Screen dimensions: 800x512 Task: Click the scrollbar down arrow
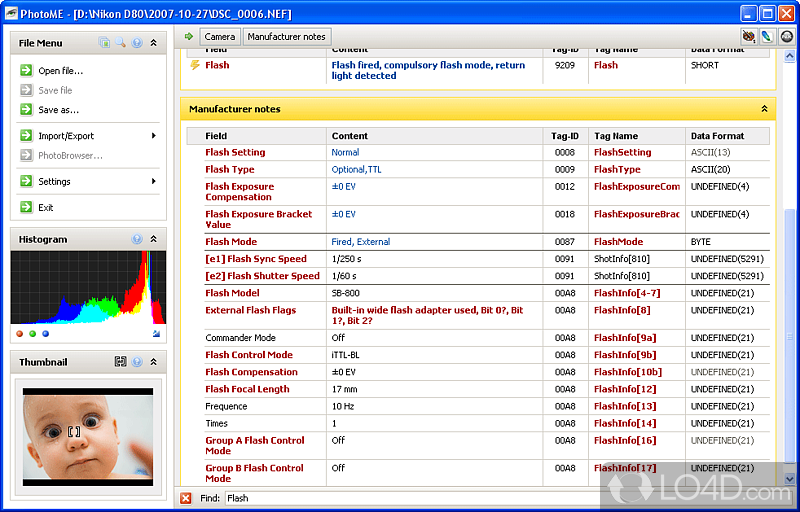click(789, 478)
